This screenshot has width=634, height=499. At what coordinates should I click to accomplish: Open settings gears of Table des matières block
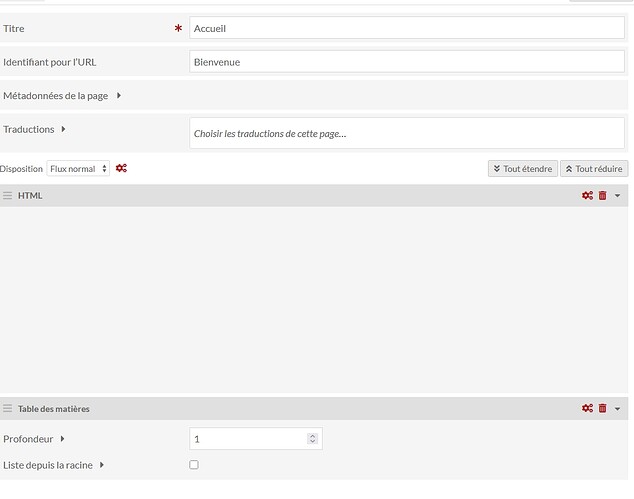pos(587,408)
